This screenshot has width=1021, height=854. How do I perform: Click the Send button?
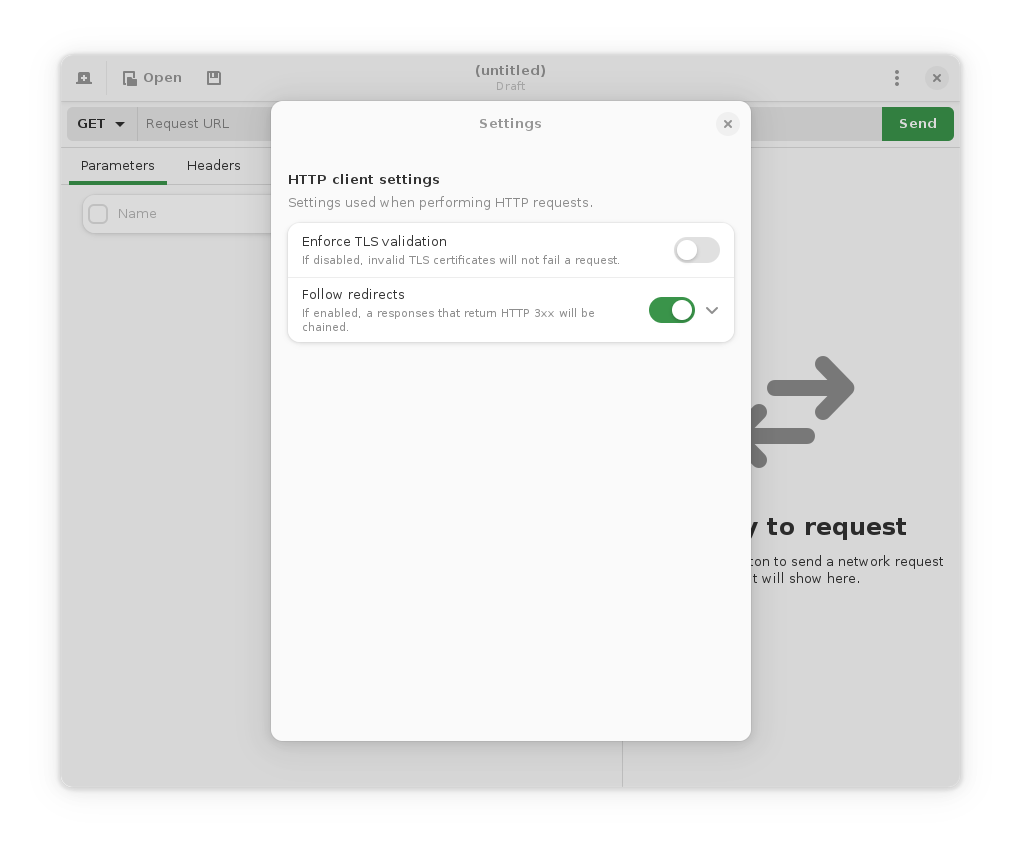[x=917, y=124]
